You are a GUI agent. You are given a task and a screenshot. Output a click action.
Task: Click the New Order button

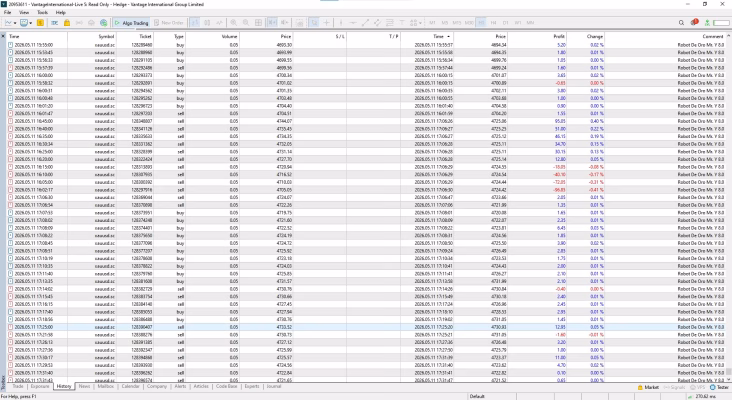tap(169, 22)
